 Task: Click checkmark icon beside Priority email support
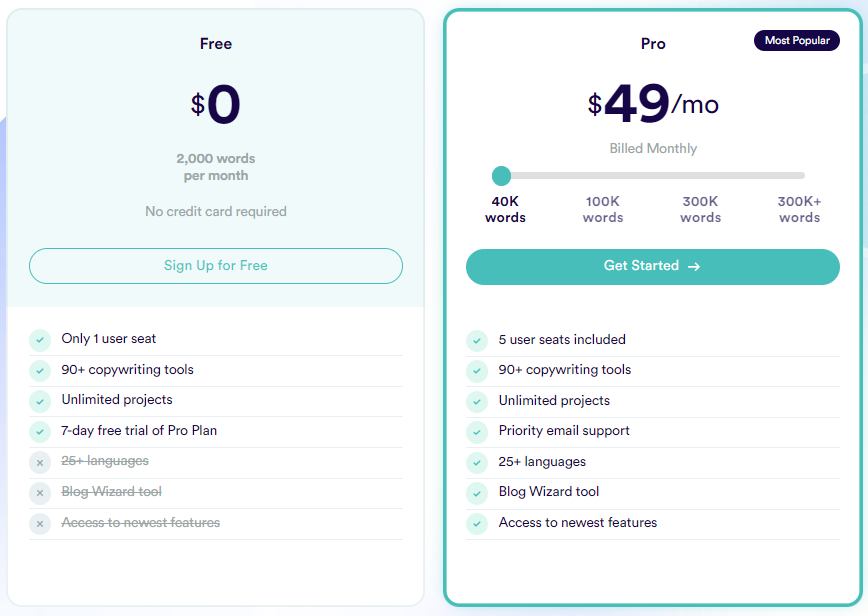477,432
